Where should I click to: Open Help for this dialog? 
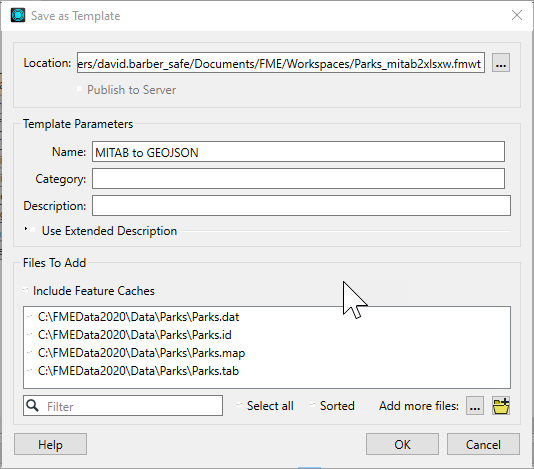50,444
